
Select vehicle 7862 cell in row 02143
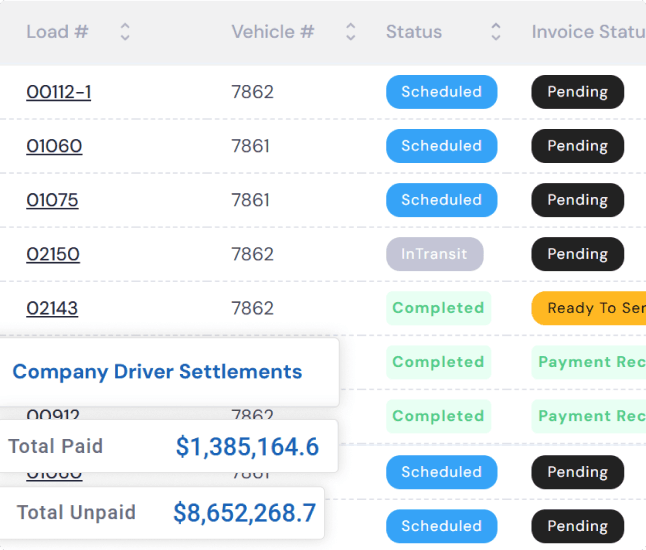[252, 308]
